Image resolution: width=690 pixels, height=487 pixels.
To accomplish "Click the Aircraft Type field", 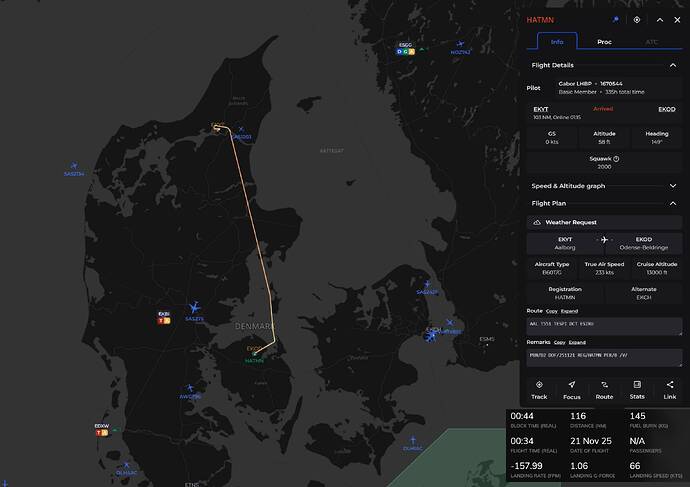I will point(552,268).
